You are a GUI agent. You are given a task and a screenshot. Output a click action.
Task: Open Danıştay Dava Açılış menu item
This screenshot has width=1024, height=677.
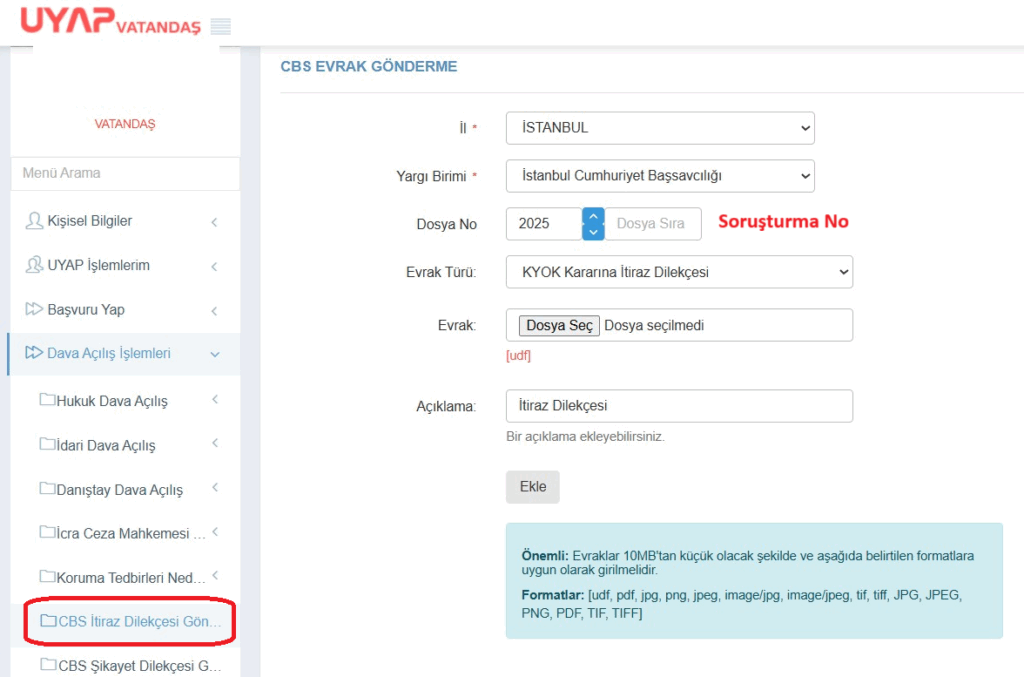tap(119, 490)
